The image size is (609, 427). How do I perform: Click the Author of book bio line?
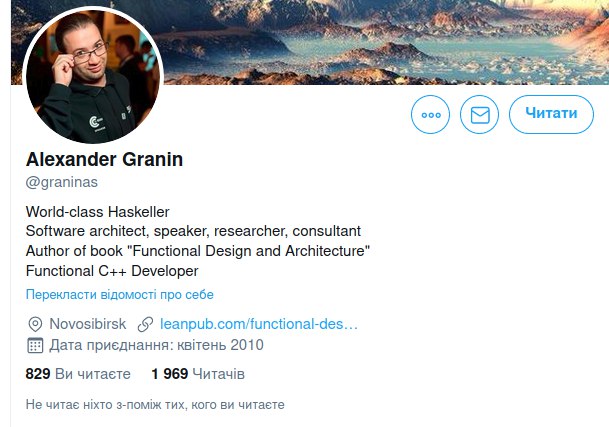(198, 251)
